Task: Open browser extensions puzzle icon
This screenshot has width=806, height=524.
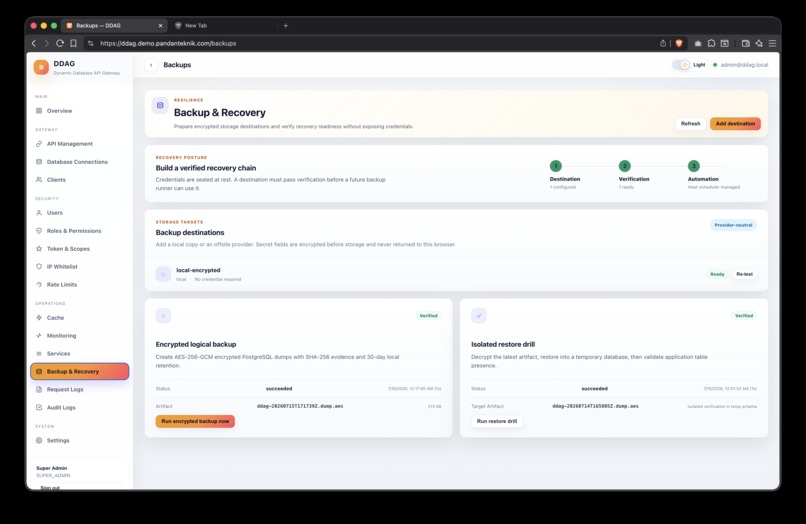Action: [711, 44]
